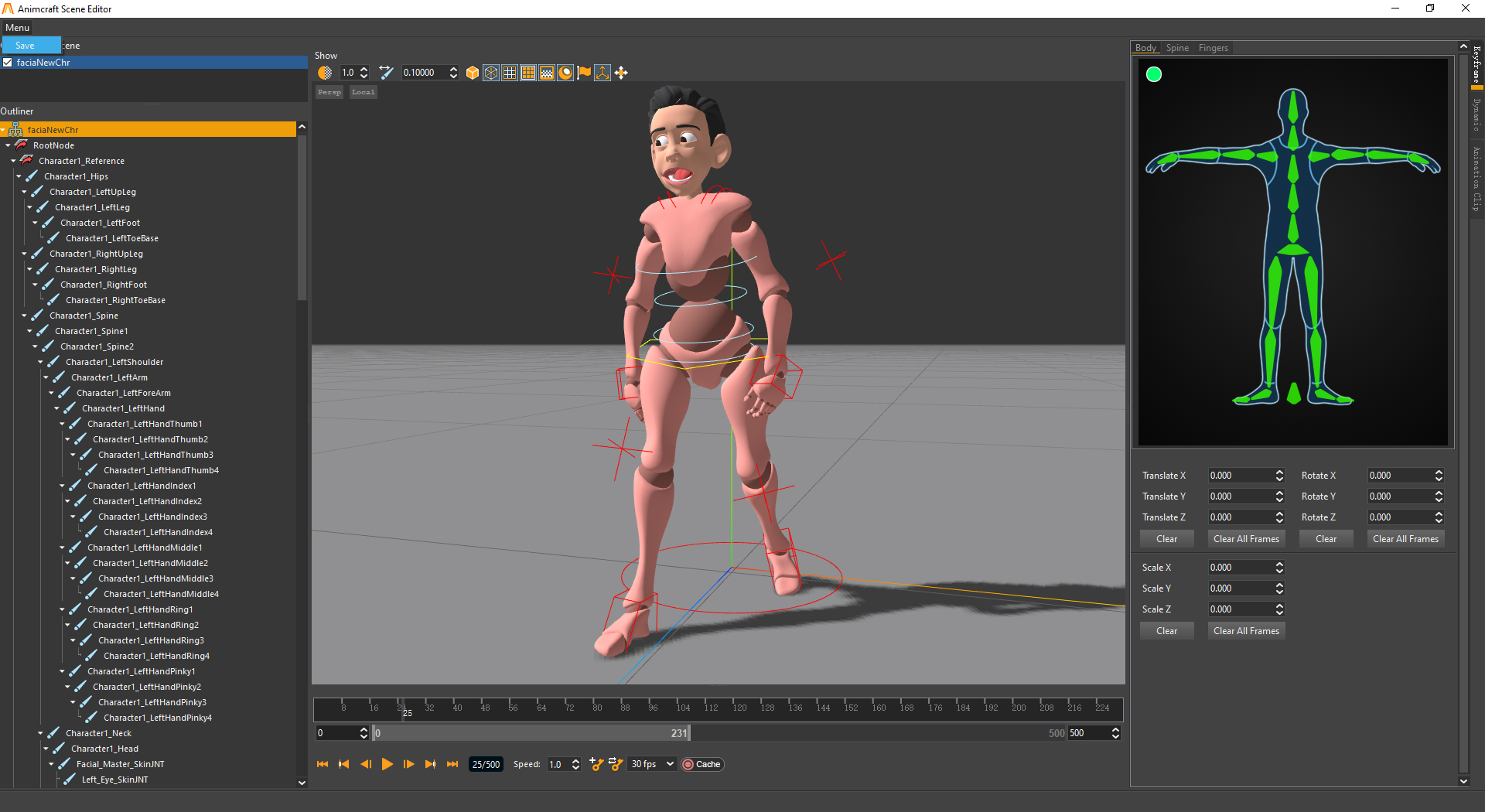Viewport: 1485px width, 812px height.
Task: Go to the next keyframe
Action: pos(431,764)
